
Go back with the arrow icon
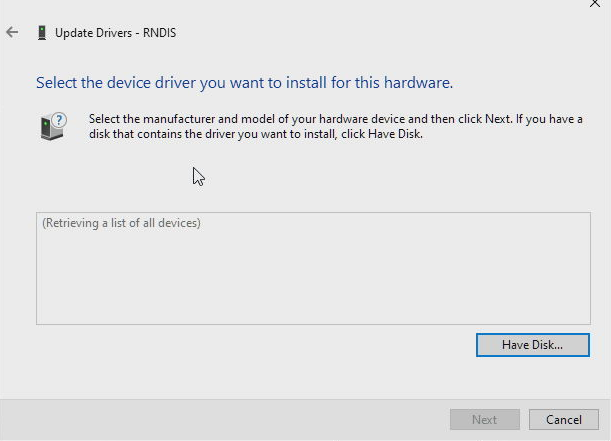[12, 32]
